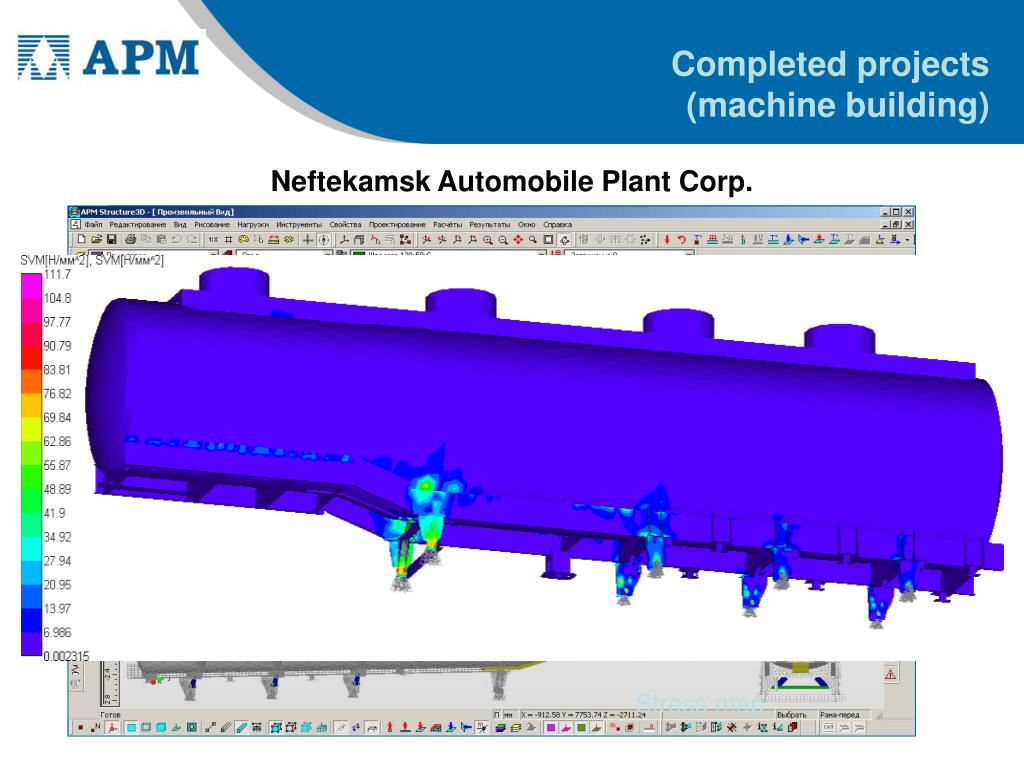Viewport: 1024px width, 768px height.
Task: Open the Файл menu
Action: coord(93,225)
